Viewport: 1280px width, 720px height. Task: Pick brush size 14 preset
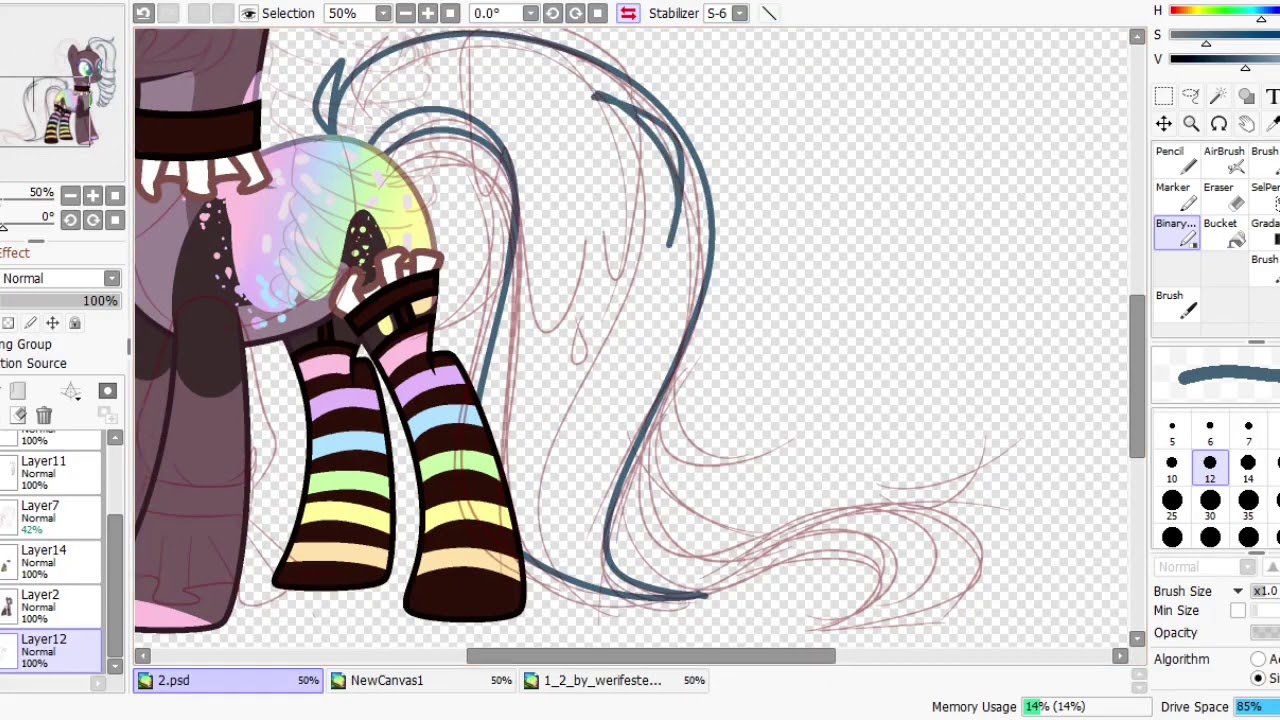[1248, 469]
